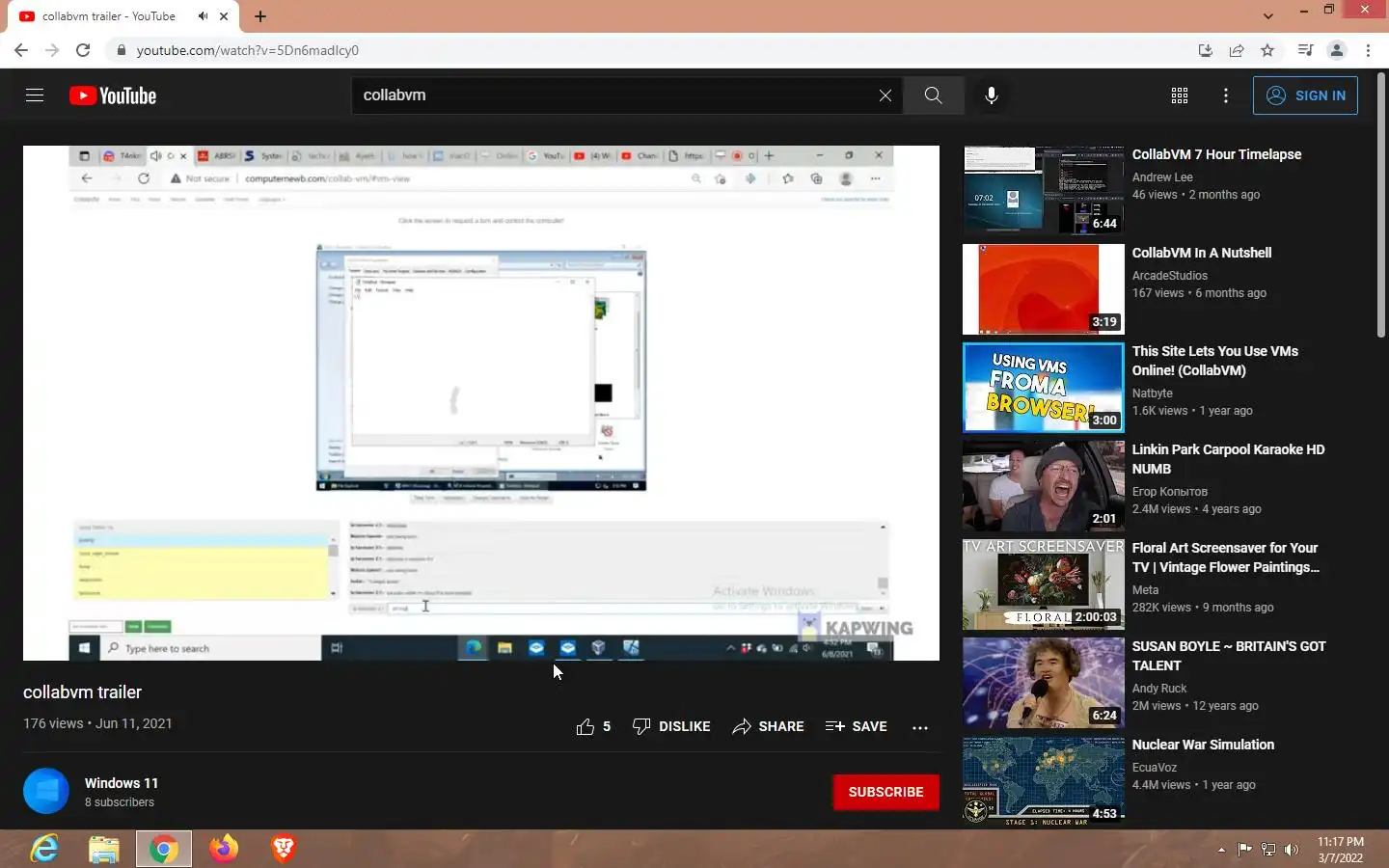Open Brave browser from the taskbar
This screenshot has width=1389, height=868.
[283, 849]
